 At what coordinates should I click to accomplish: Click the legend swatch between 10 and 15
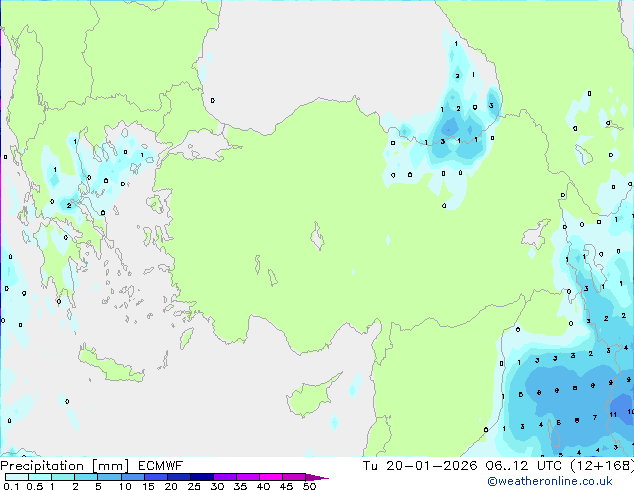132,477
